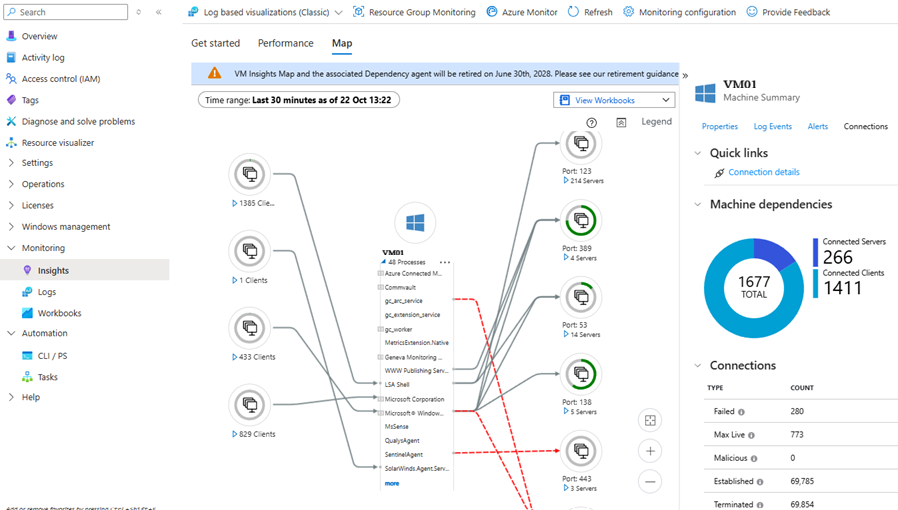Collapse the Monitoring section
The width and height of the screenshot is (898, 510).
(11, 248)
